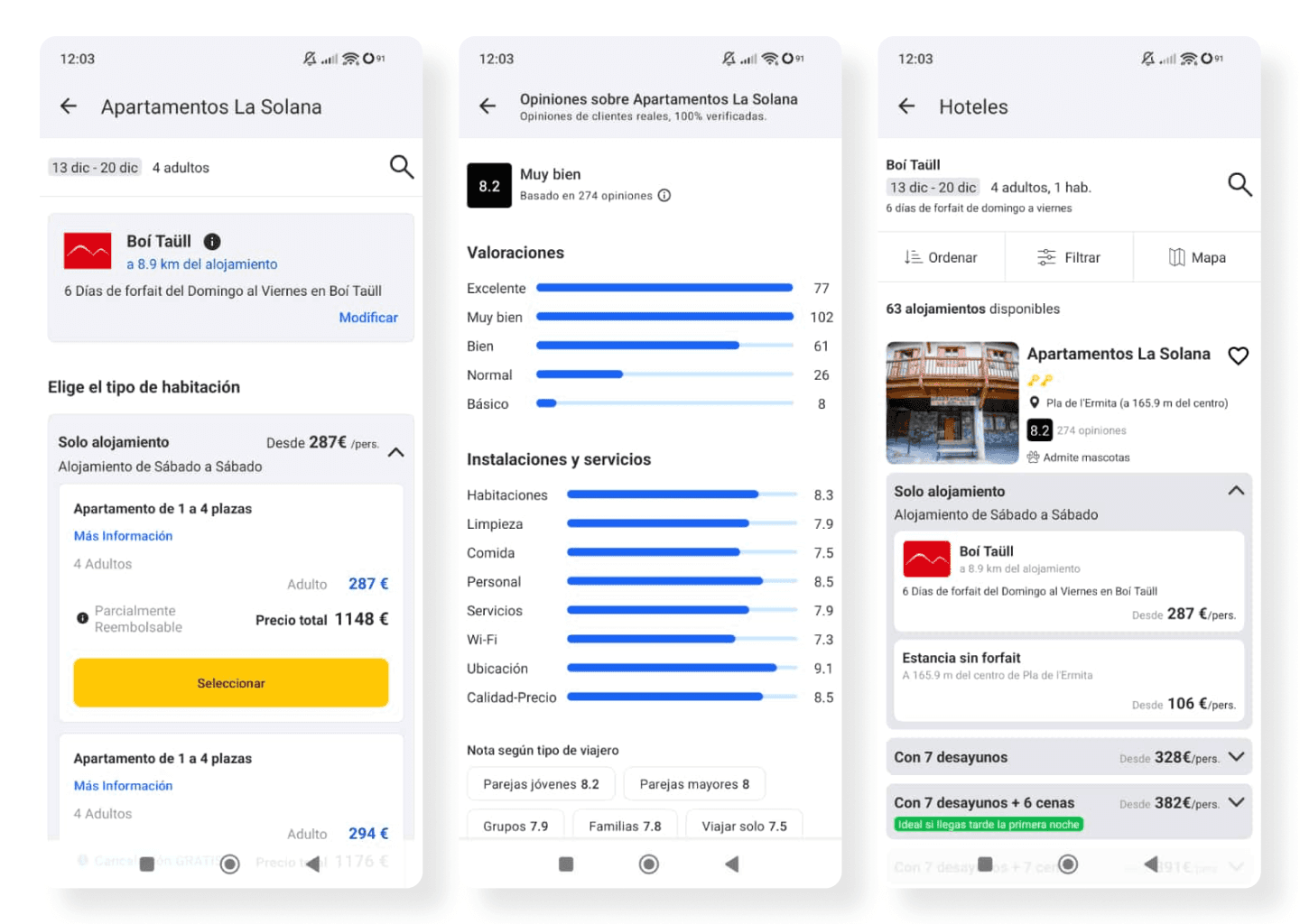Tap red Boí Taüll logo in left screen

(x=88, y=251)
